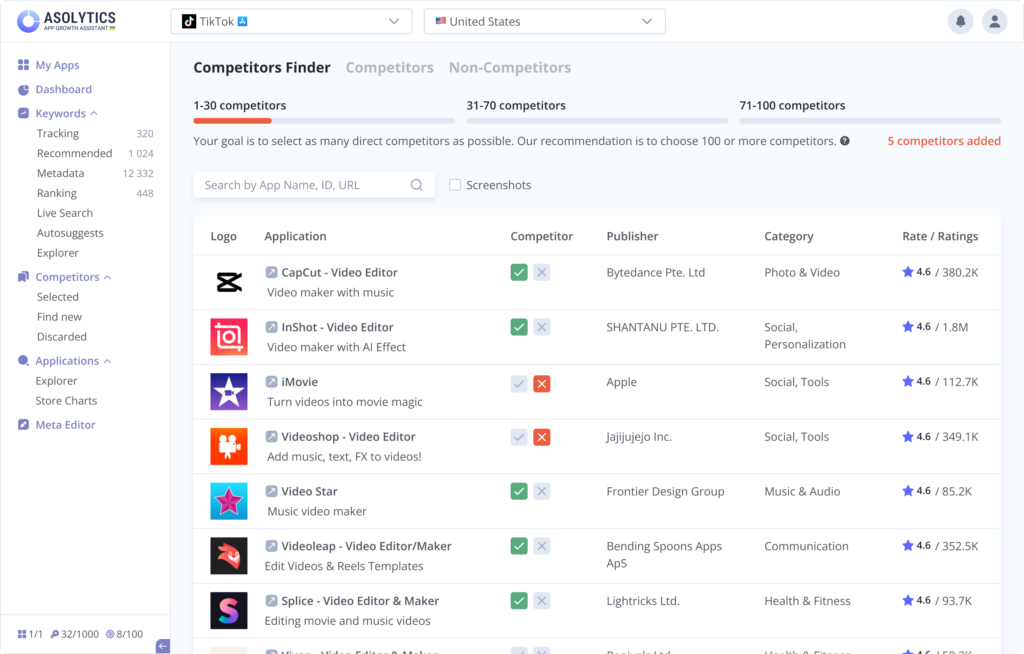
Task: Collapse the Competitors section chevron
Action: point(108,277)
